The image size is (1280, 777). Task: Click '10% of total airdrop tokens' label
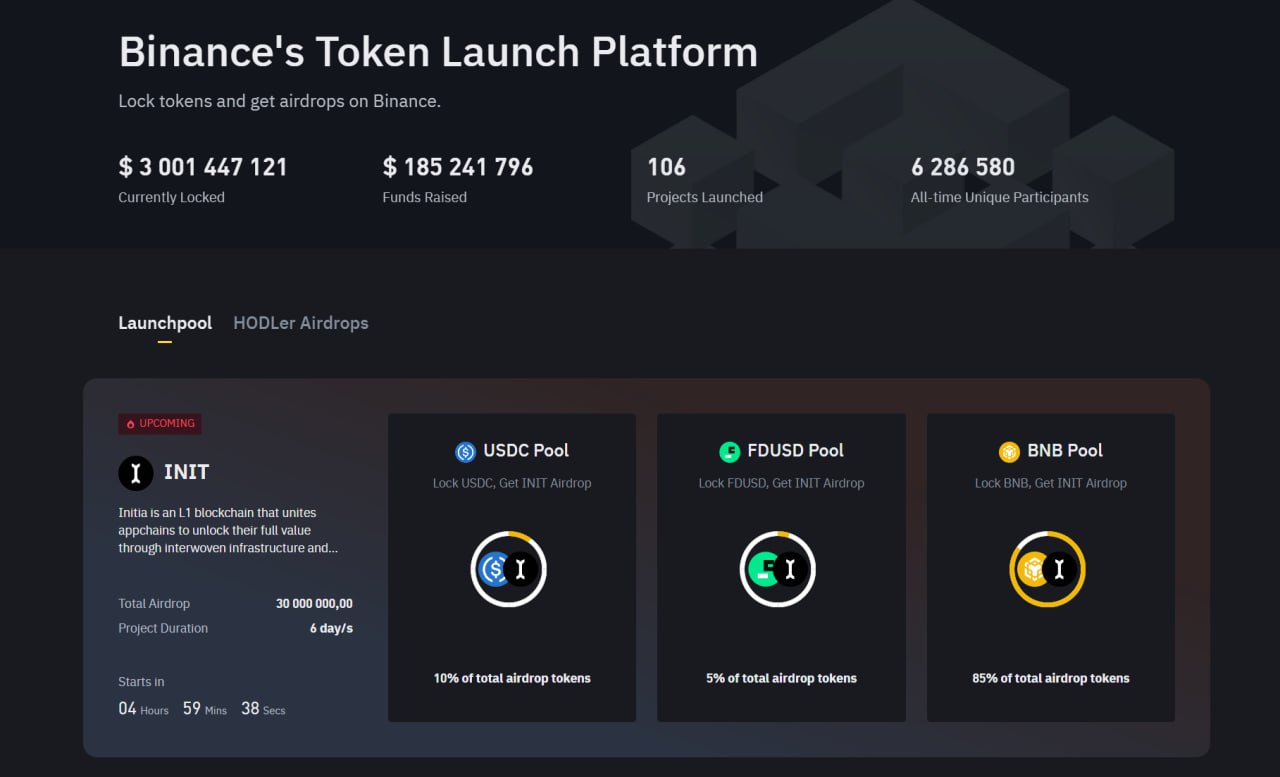point(512,678)
